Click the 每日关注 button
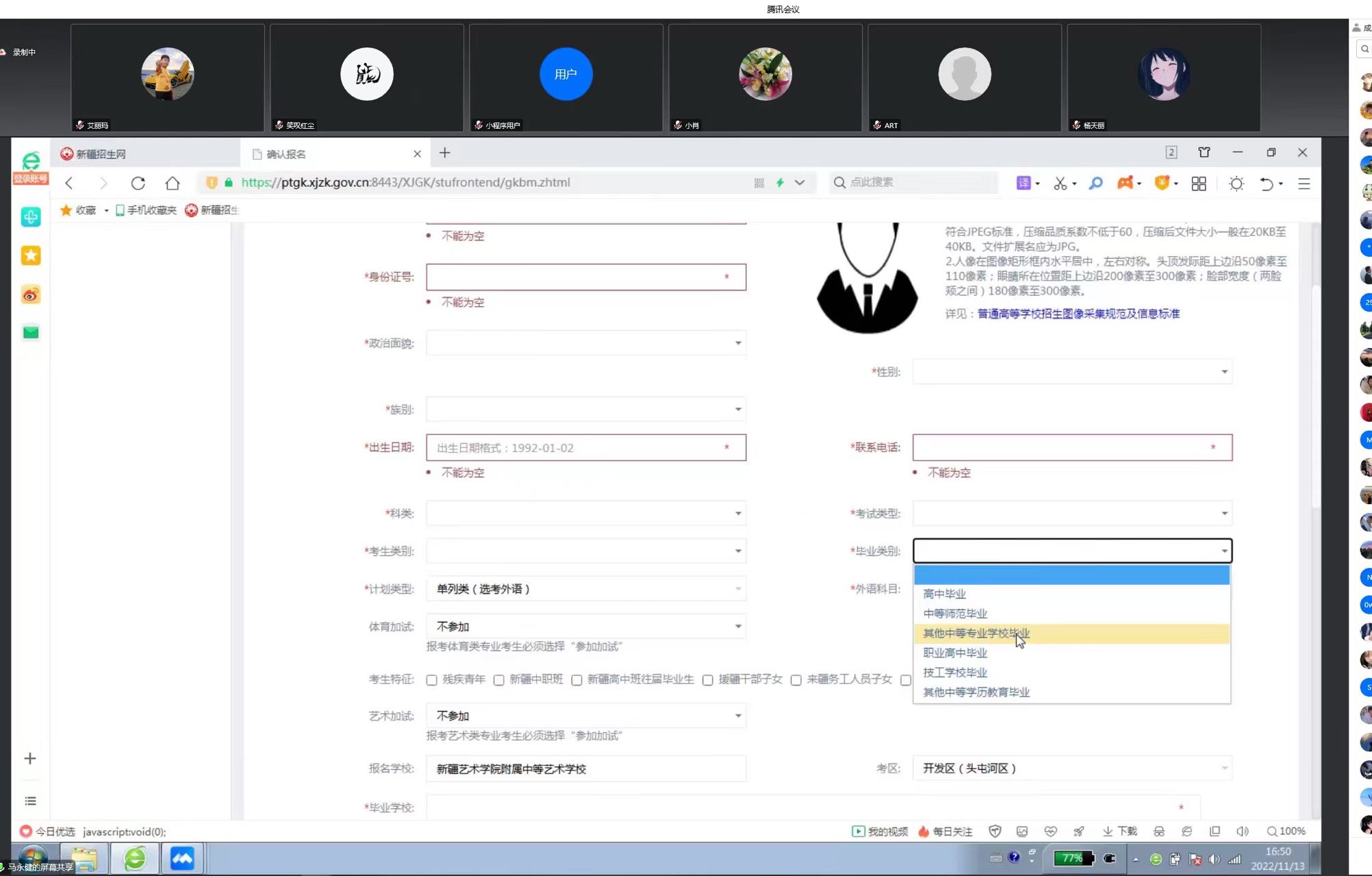1372x876 pixels. 945,831
